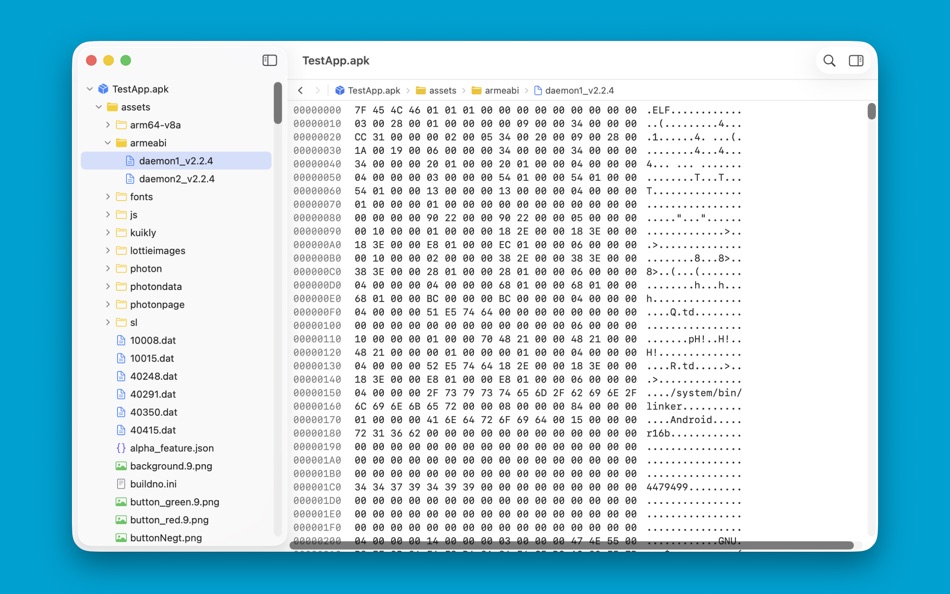The height and width of the screenshot is (594, 950).
Task: Click the hex view horizontal scrollbar
Action: 571,546
